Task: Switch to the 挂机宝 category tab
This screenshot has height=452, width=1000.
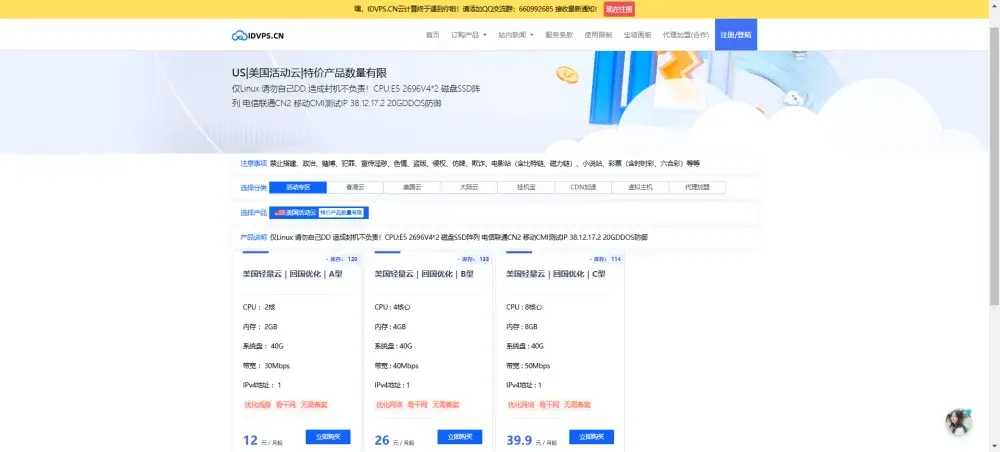Action: point(526,187)
